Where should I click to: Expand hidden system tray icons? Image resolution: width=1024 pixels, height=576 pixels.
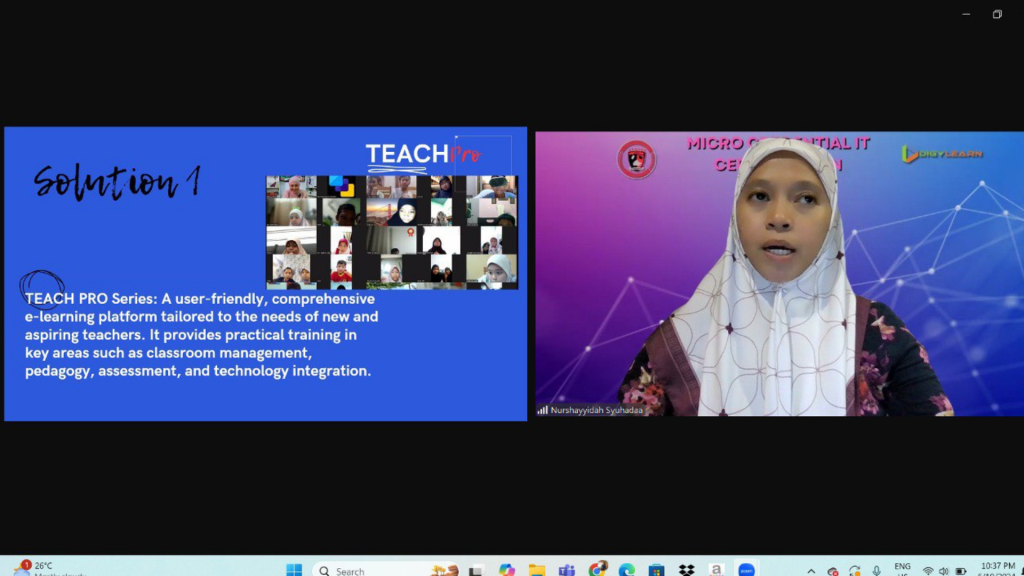pyautogui.click(x=811, y=571)
